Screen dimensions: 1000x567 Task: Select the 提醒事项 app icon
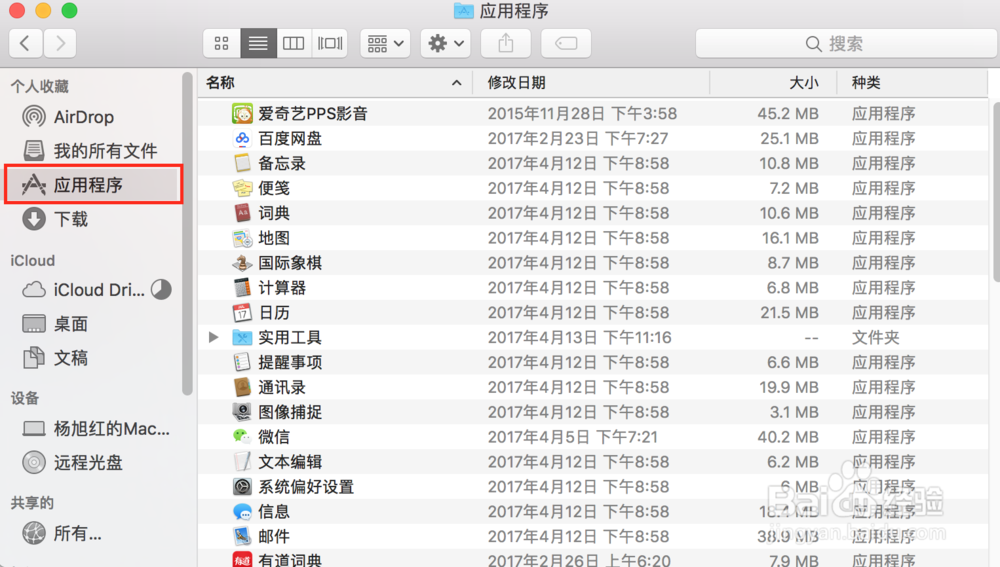click(242, 362)
